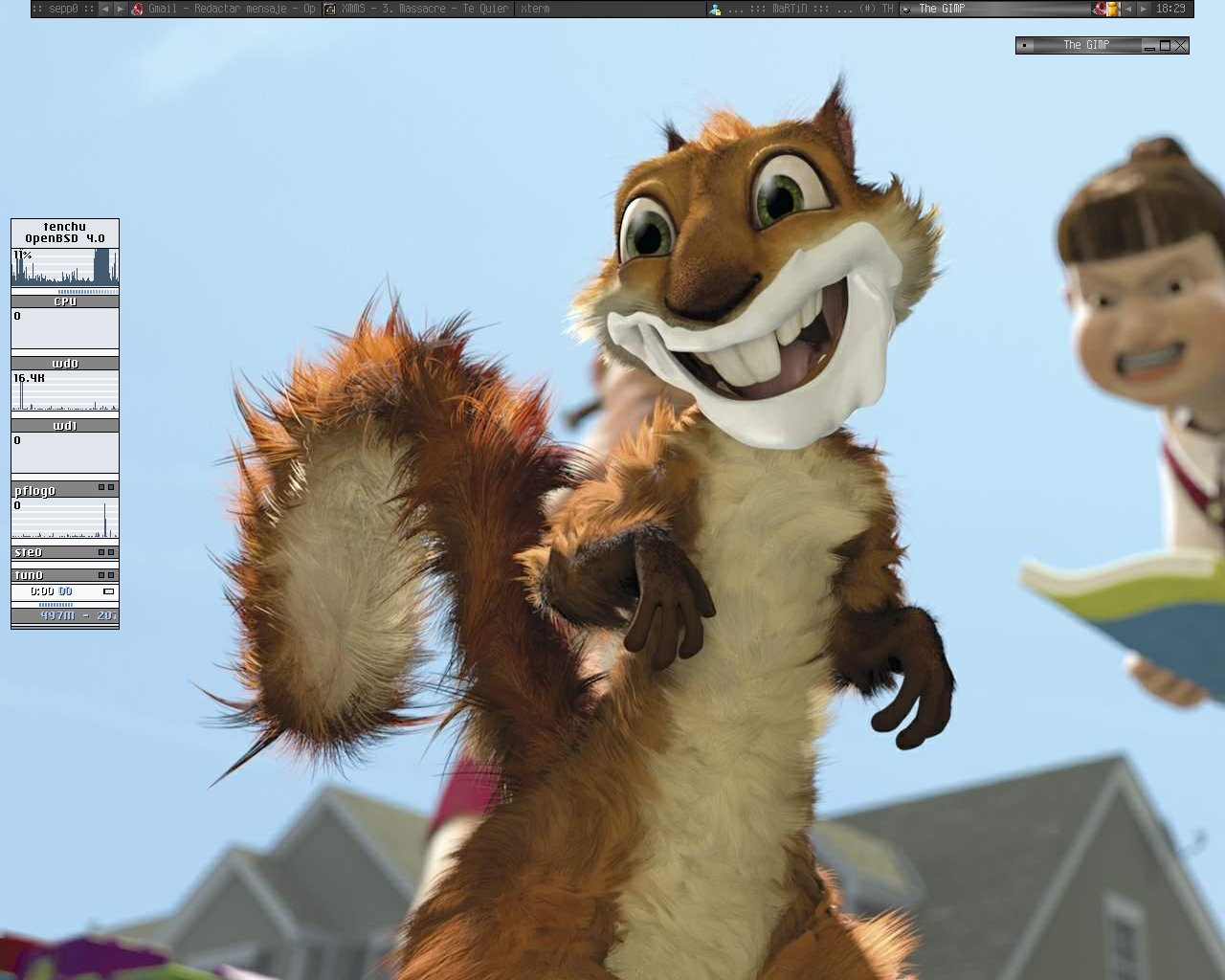Click the MaRTiN messenger icon in taskbar

pyautogui.click(x=715, y=9)
